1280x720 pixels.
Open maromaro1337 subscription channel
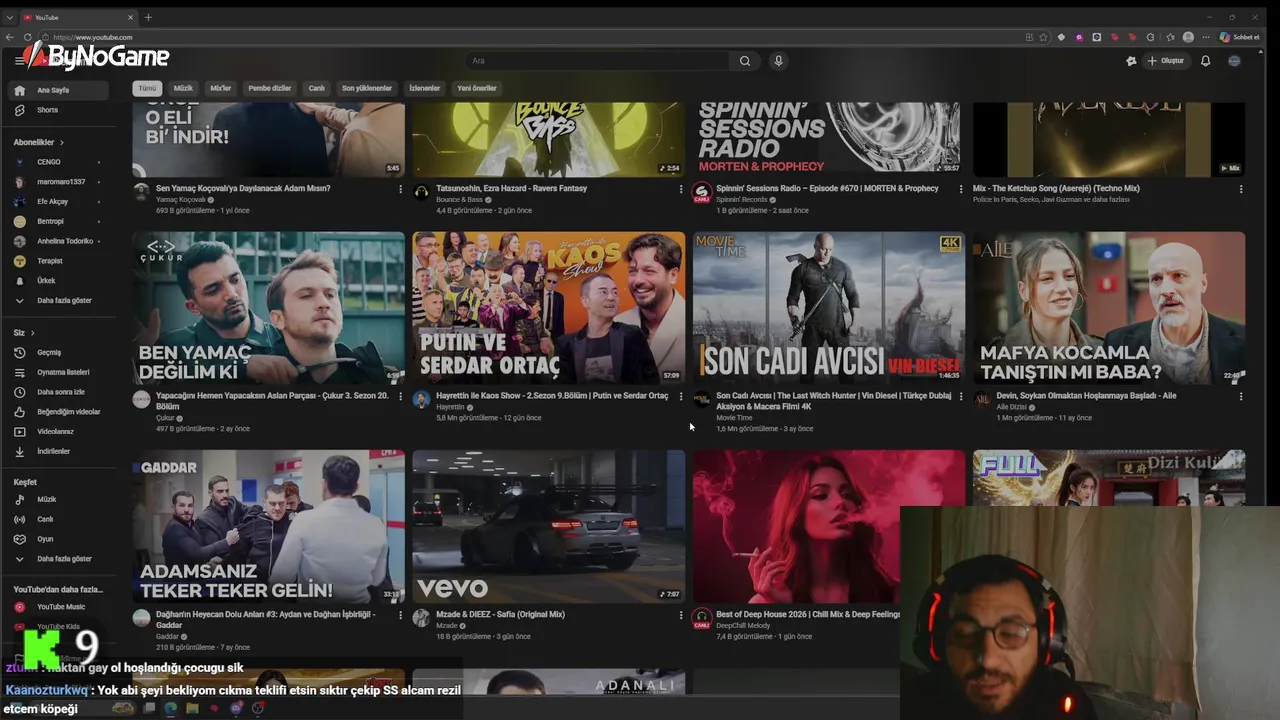[60, 182]
